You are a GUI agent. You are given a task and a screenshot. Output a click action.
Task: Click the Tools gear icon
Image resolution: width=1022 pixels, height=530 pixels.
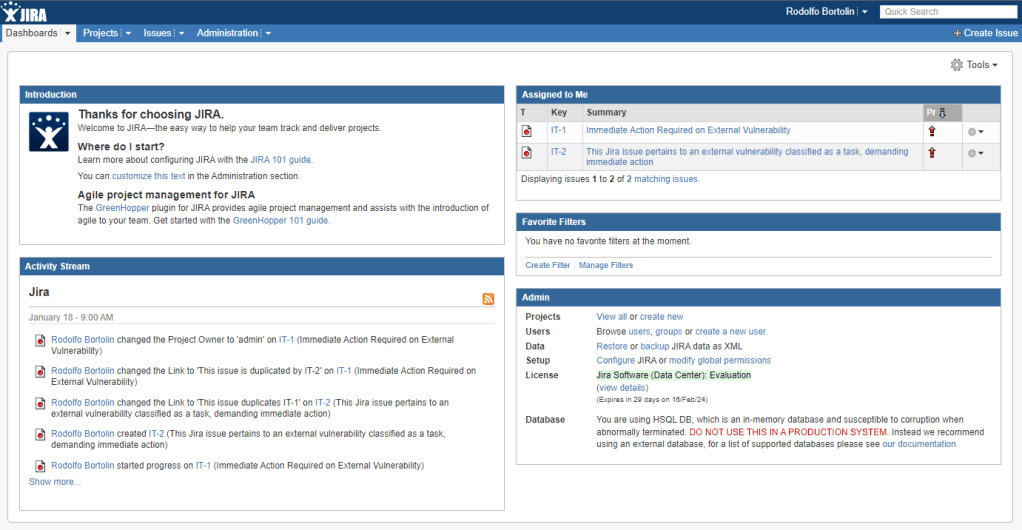point(957,65)
